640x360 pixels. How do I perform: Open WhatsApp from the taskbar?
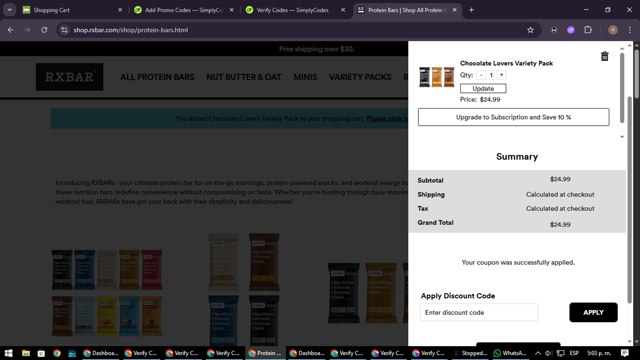(x=510, y=353)
